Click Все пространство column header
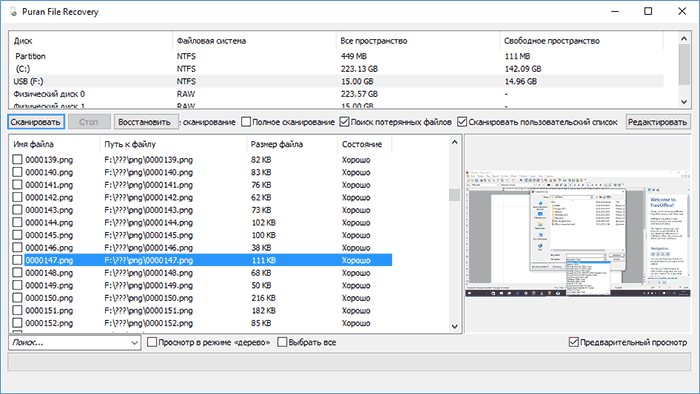This screenshot has width=700, height=394. (x=418, y=41)
